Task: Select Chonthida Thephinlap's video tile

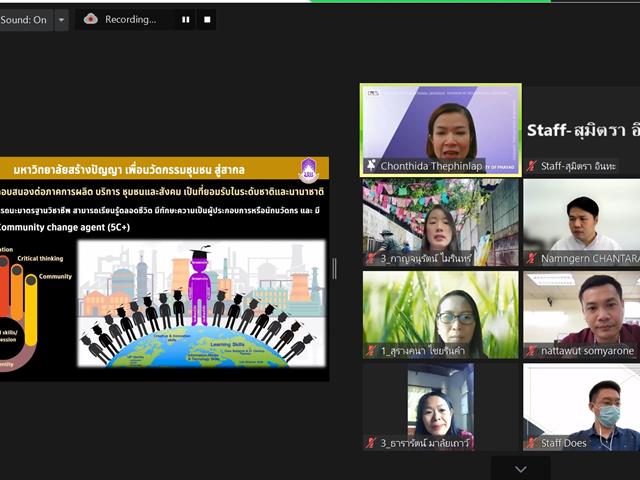Action: tap(441, 130)
